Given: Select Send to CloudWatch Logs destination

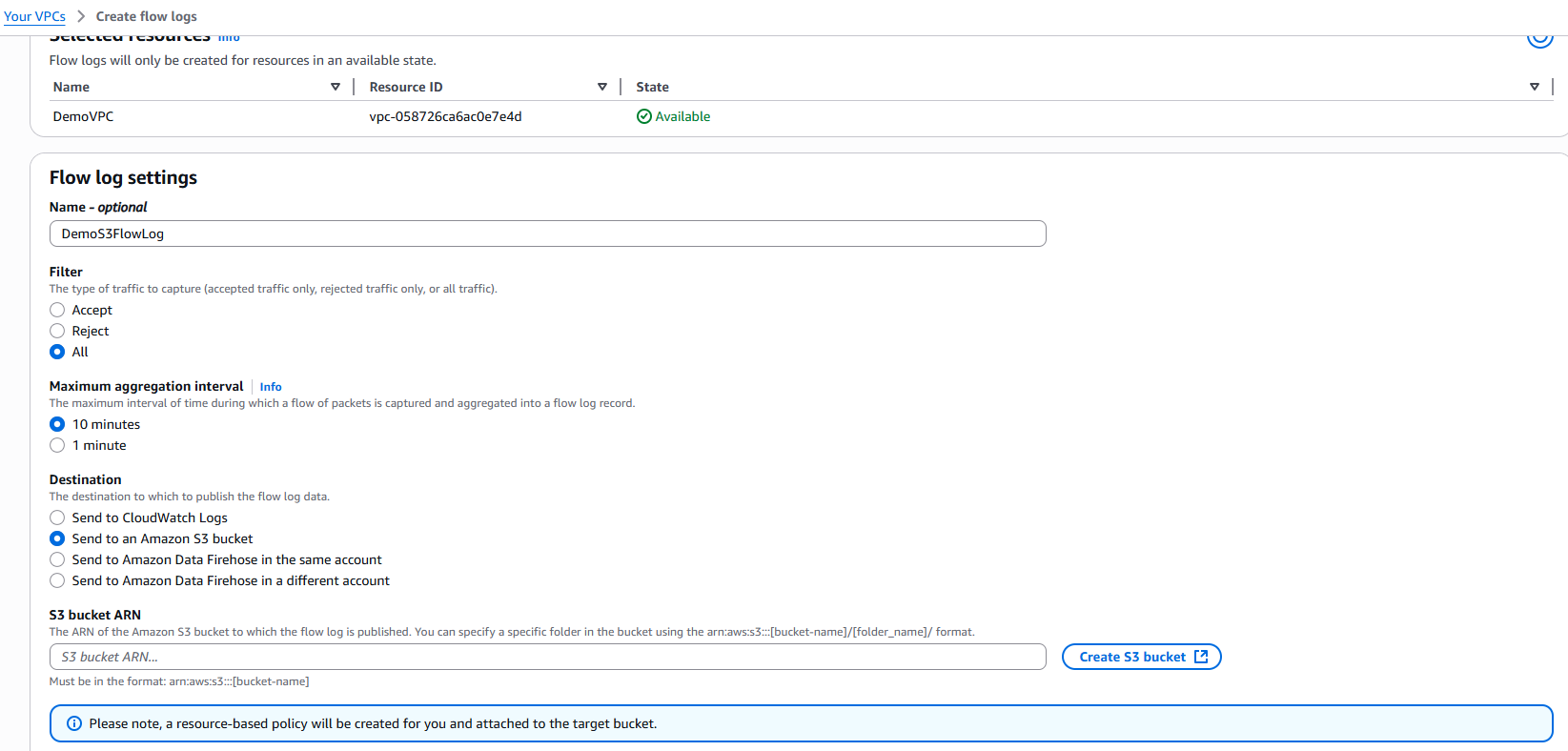Looking at the screenshot, I should [57, 518].
